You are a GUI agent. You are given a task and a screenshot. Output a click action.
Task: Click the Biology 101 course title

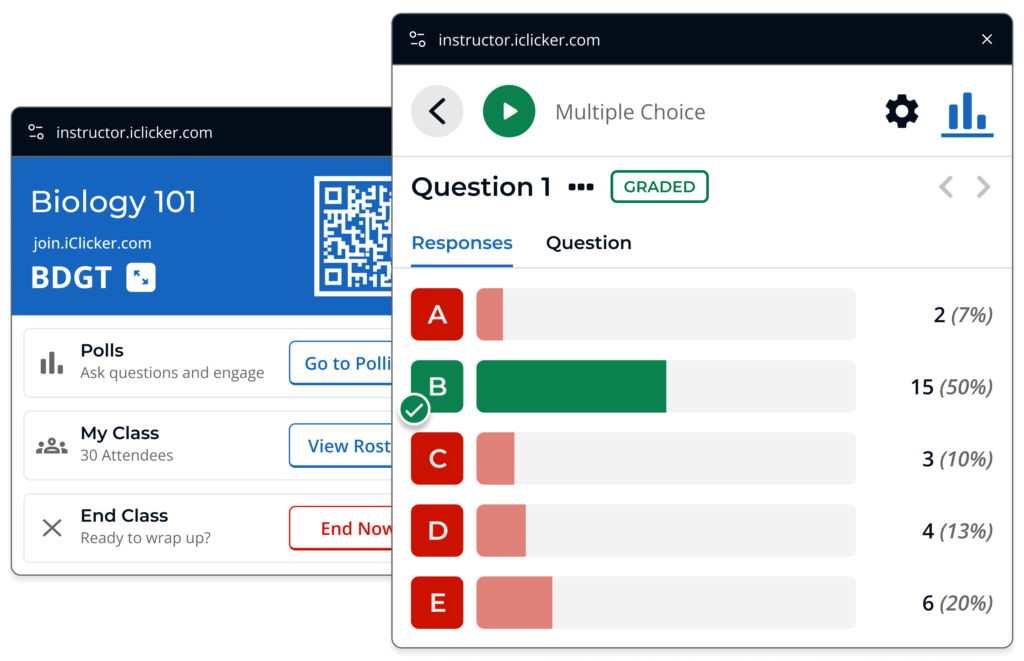tap(113, 202)
